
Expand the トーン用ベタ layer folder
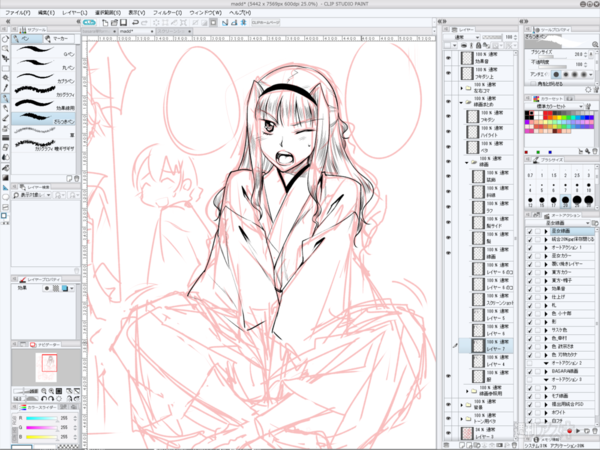pyautogui.click(x=461, y=419)
